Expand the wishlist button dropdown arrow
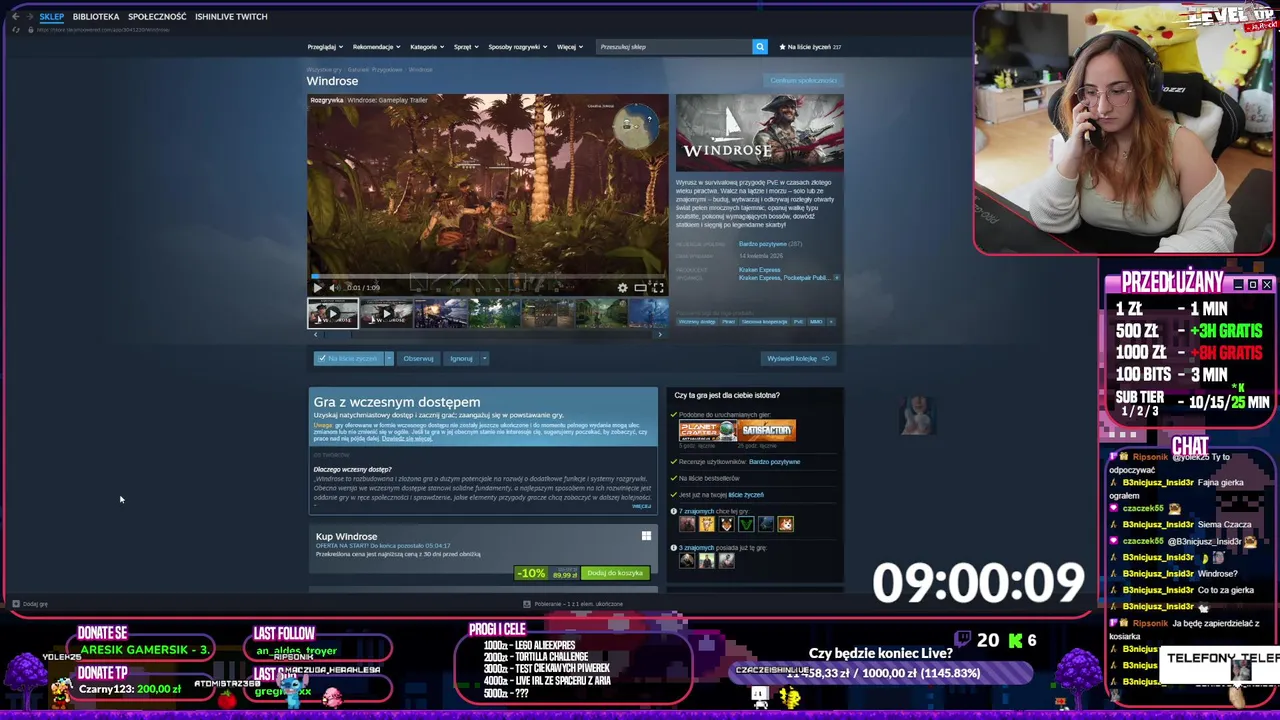The image size is (1280, 720). (x=389, y=358)
